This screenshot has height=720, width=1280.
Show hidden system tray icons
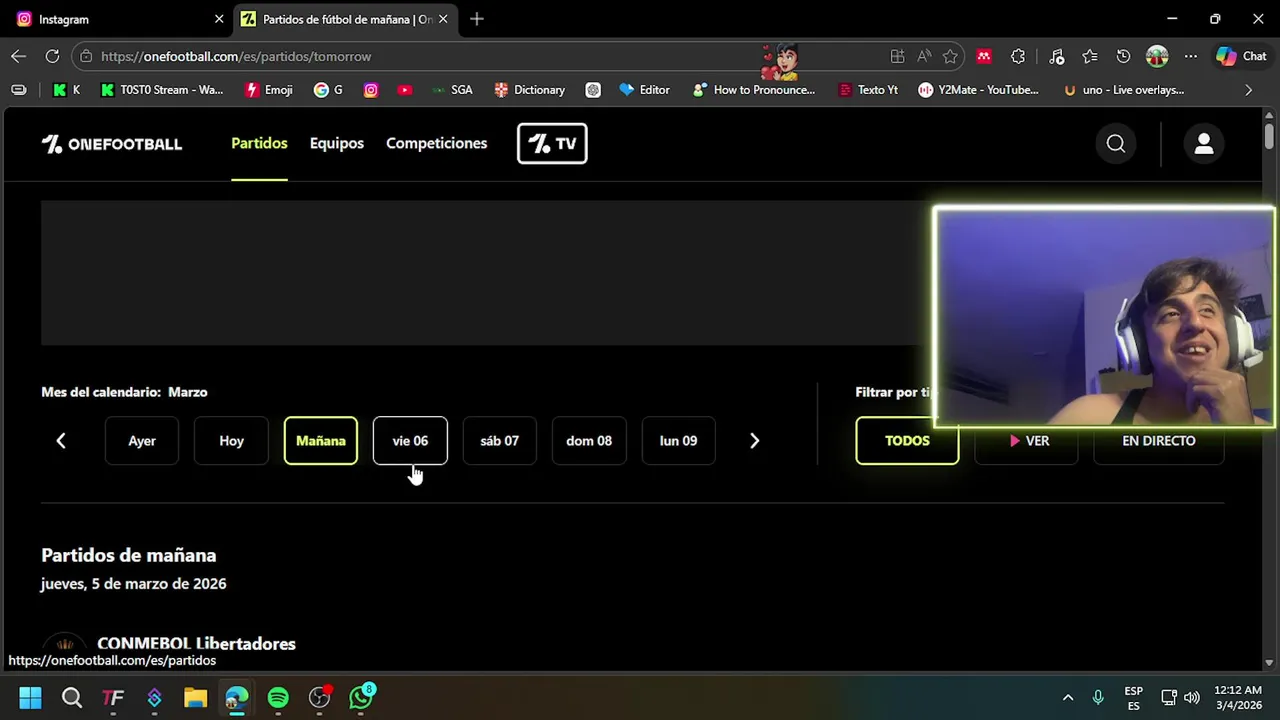pos(1067,697)
